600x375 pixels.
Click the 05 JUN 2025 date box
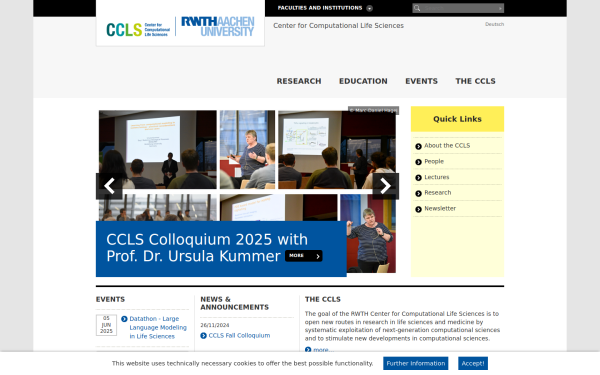(106, 325)
